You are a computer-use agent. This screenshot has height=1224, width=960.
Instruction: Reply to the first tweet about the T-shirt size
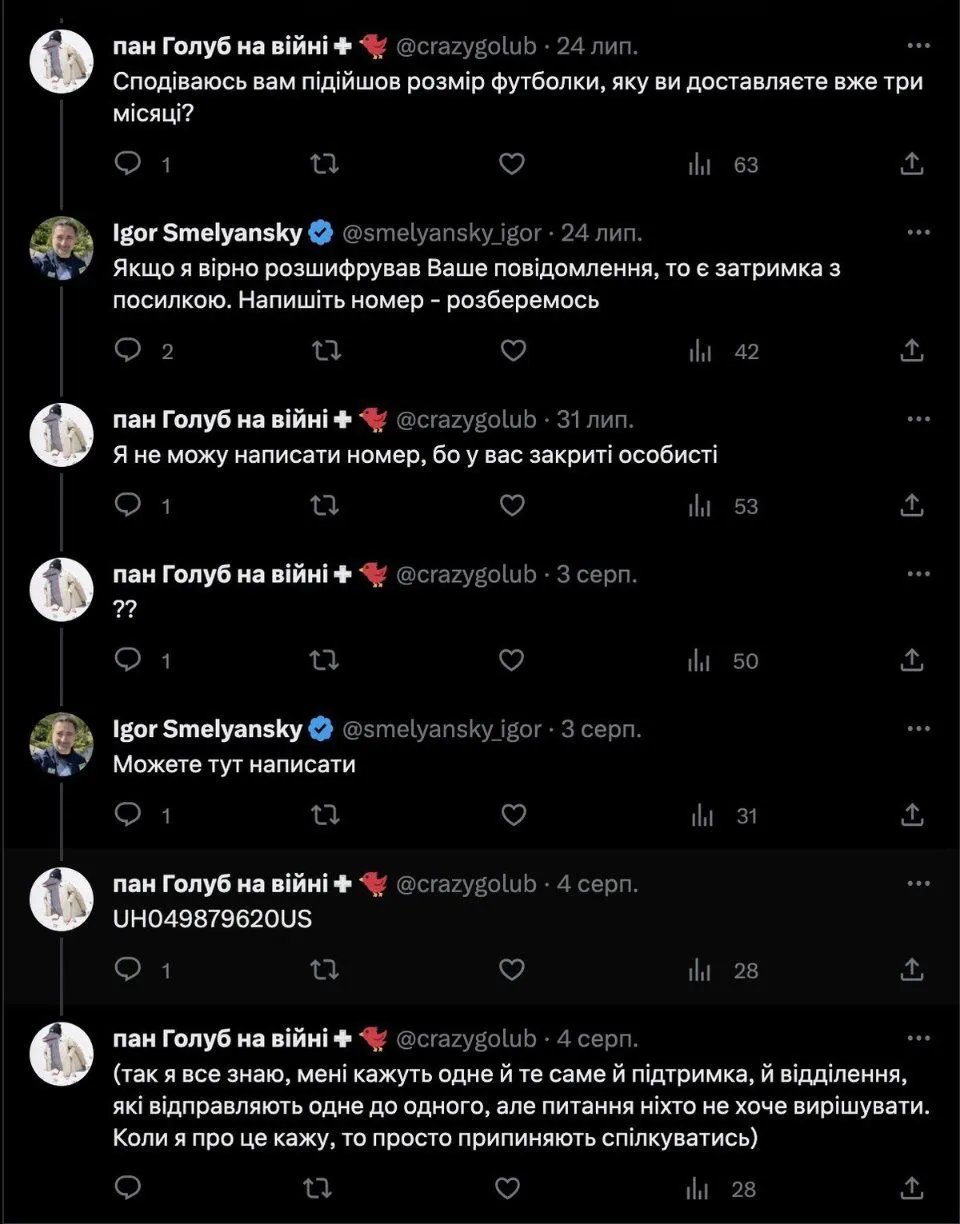[129, 165]
